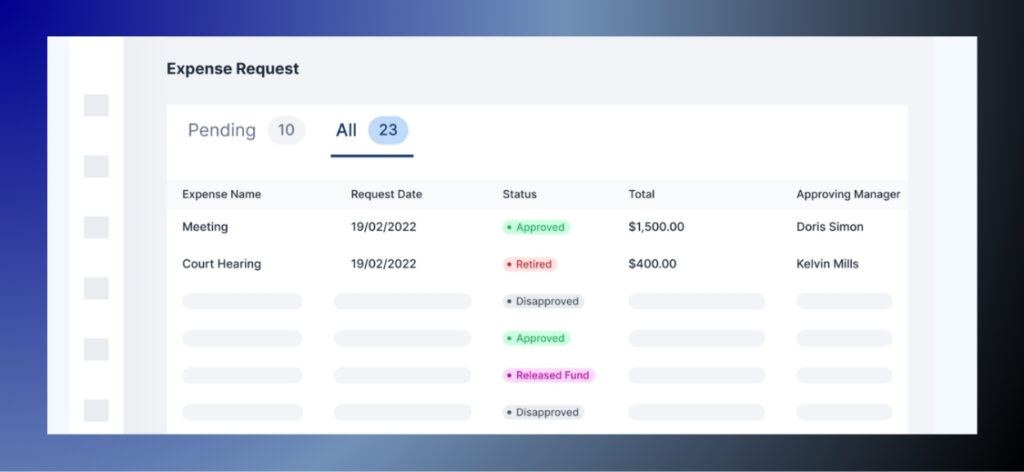Click the bottommost sidebar icon

click(96, 410)
